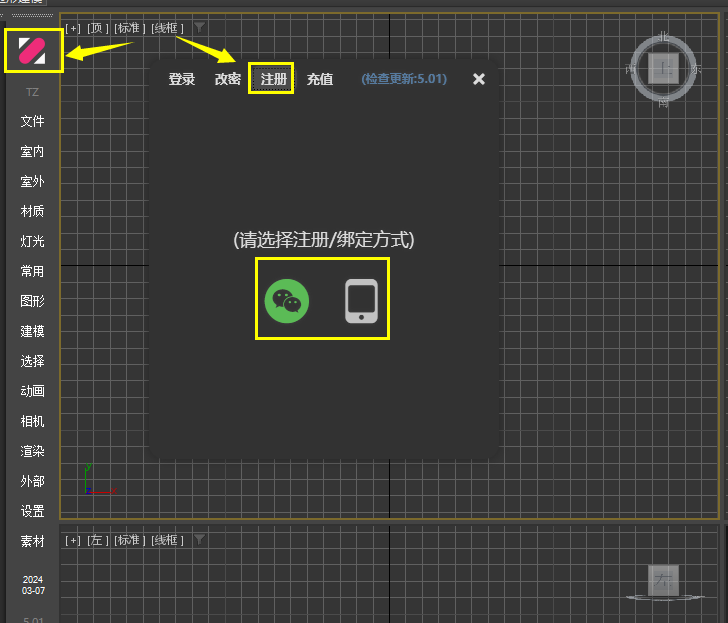Open top viewport [标准] menu
Viewport: 728px width, 623px height.
tap(130, 28)
